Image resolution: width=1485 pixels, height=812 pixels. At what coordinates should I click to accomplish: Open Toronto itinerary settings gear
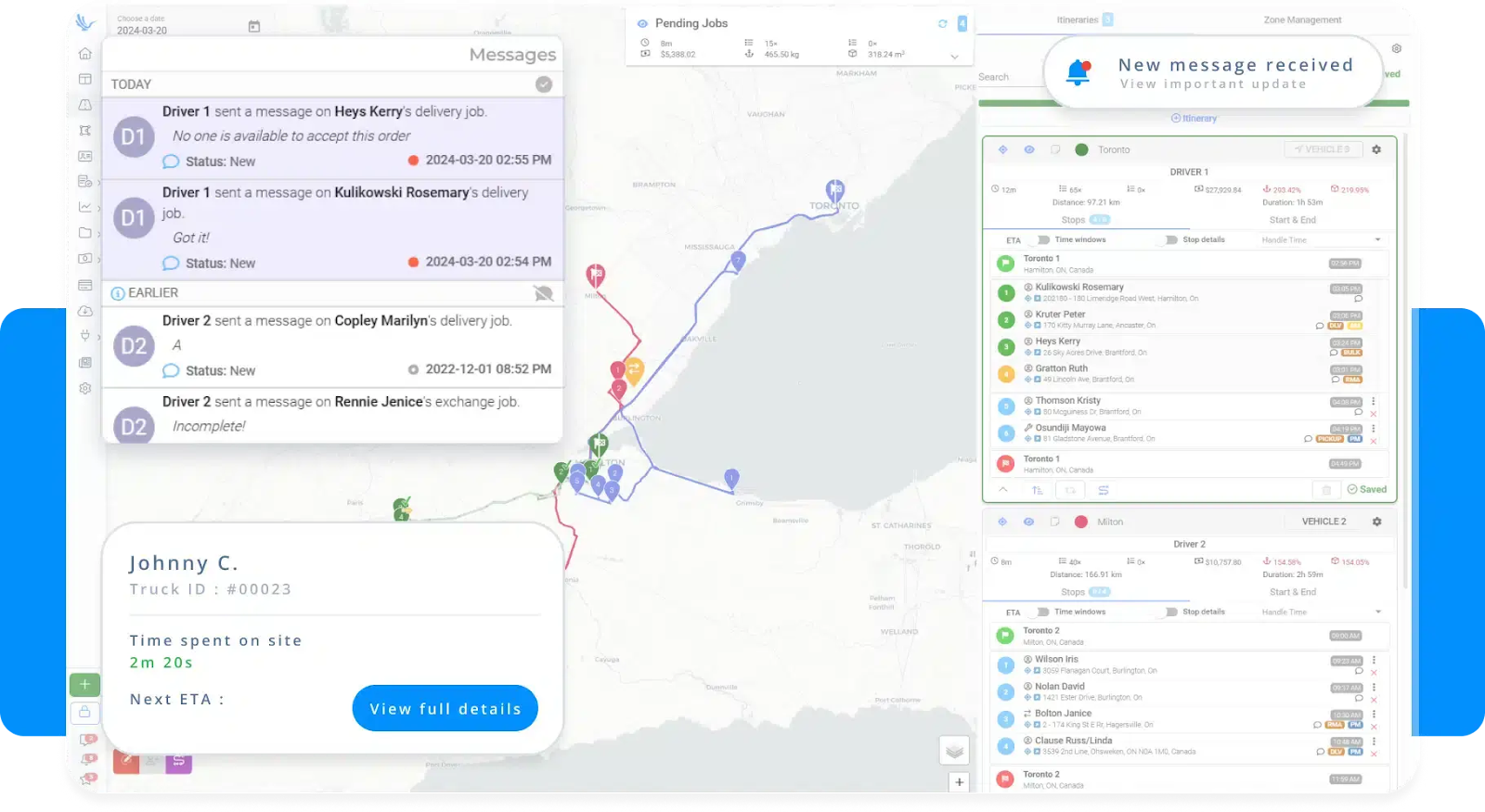point(1376,149)
